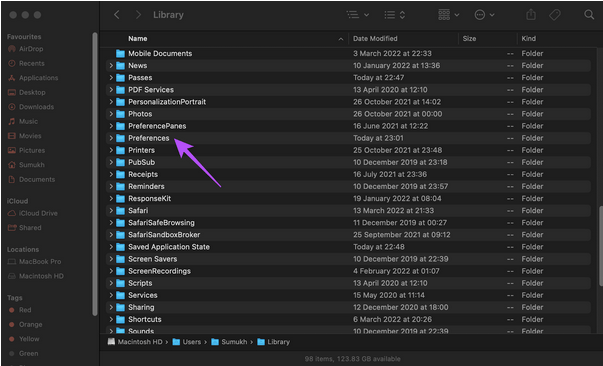Click the file list vertical scrollbar

click(600, 246)
